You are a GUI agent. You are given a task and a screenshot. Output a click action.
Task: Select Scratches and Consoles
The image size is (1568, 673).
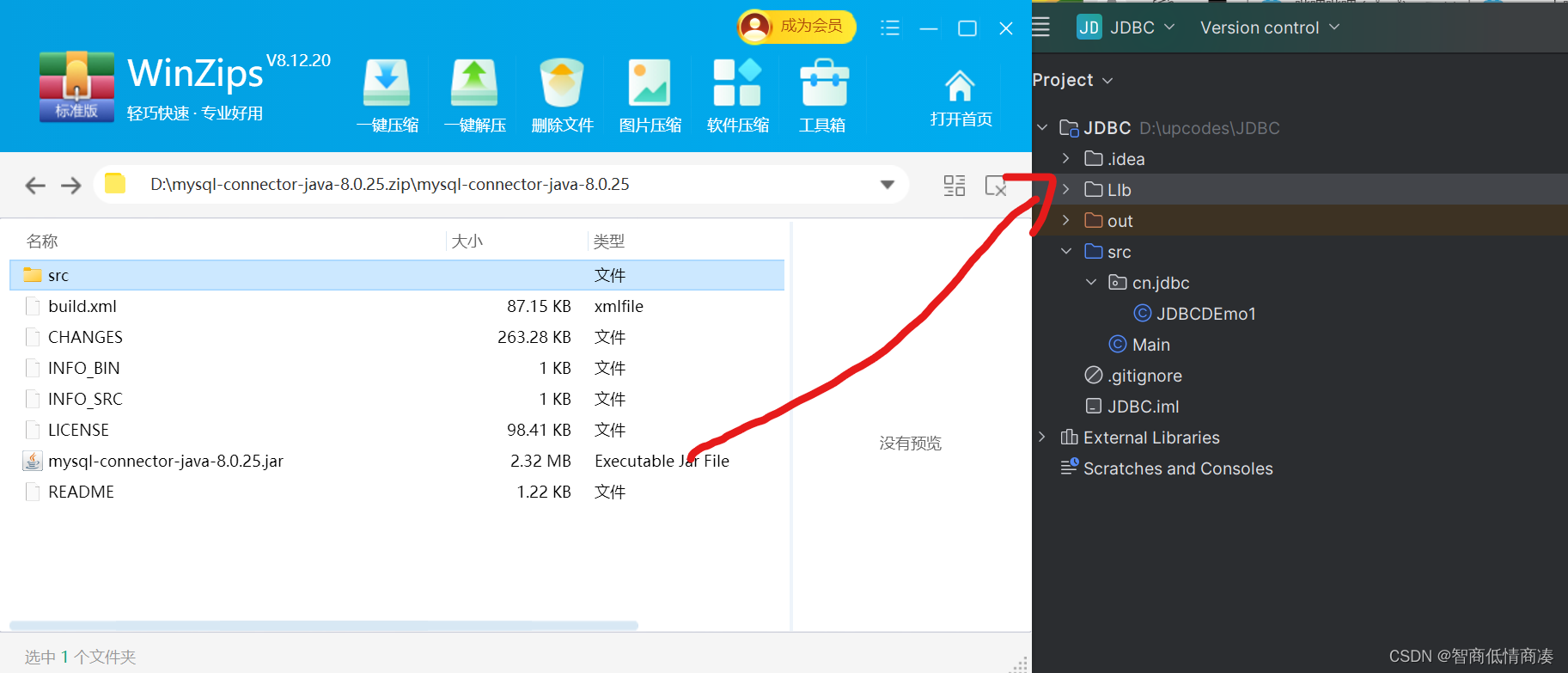(1167, 468)
